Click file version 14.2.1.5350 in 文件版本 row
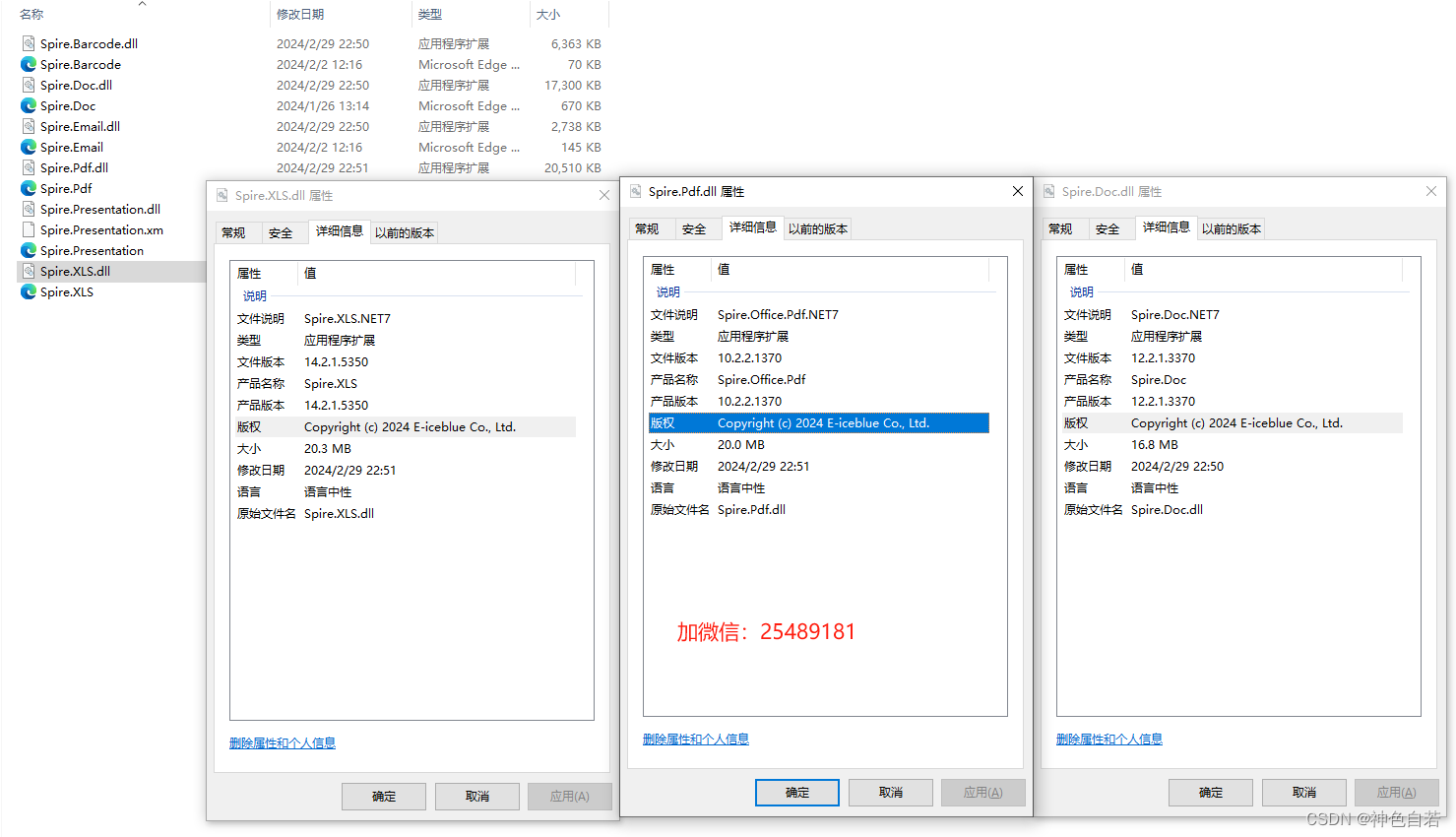 coord(336,362)
